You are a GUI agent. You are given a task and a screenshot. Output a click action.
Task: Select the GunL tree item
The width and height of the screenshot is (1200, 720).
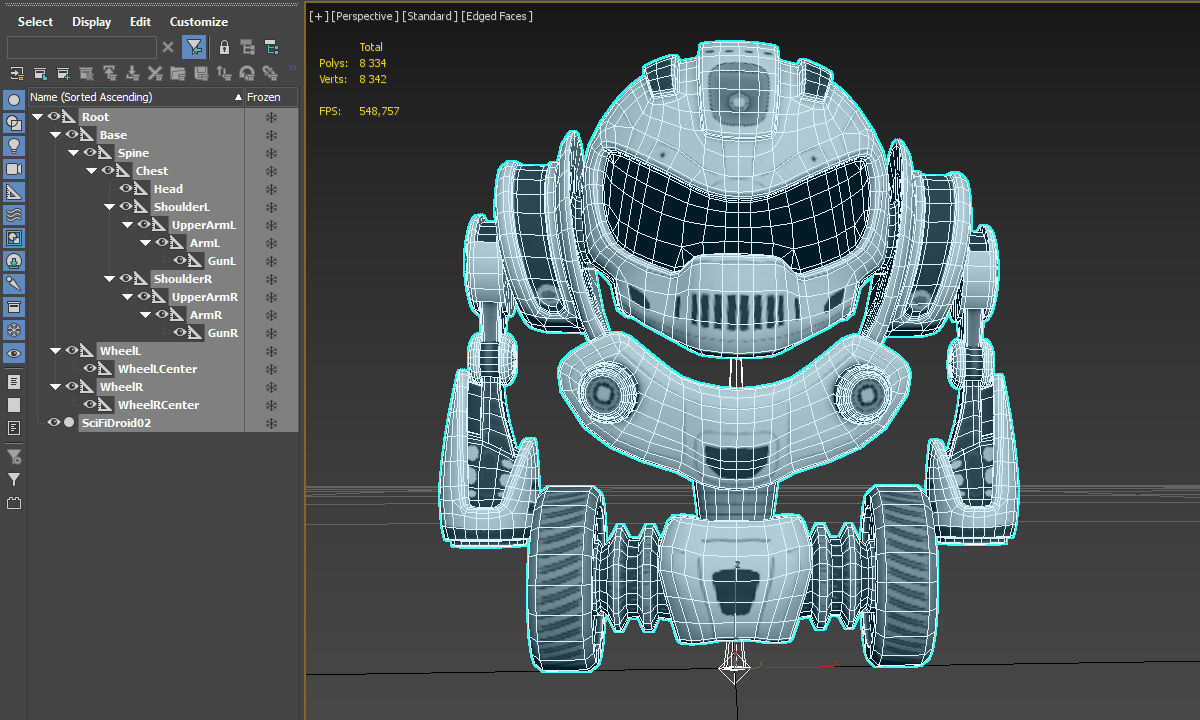click(x=222, y=261)
